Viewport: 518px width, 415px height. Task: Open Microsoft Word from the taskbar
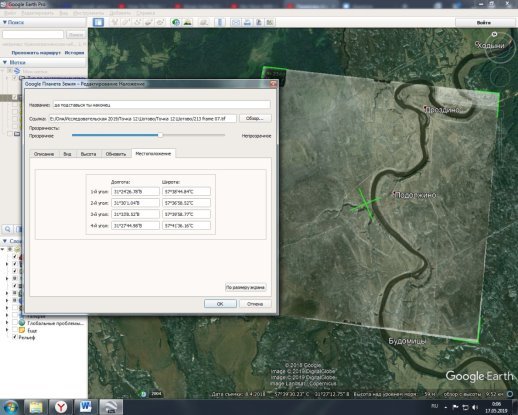click(86, 407)
